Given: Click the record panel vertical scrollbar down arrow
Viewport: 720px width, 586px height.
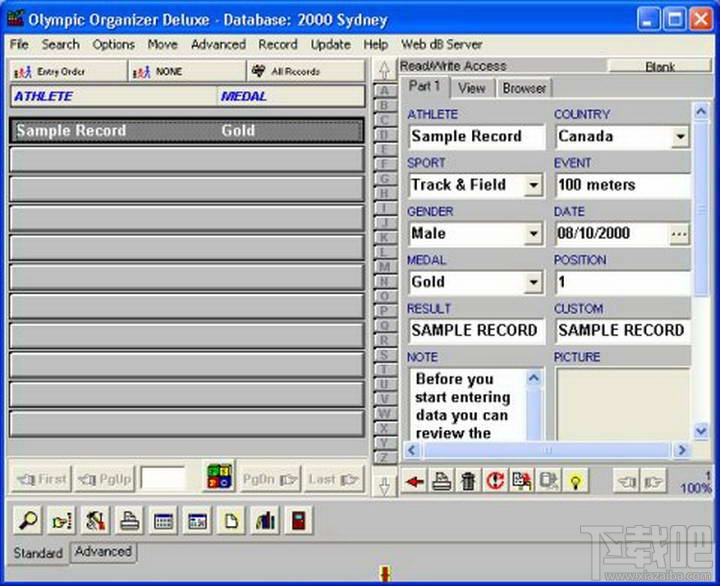Looking at the screenshot, I should [x=701, y=431].
